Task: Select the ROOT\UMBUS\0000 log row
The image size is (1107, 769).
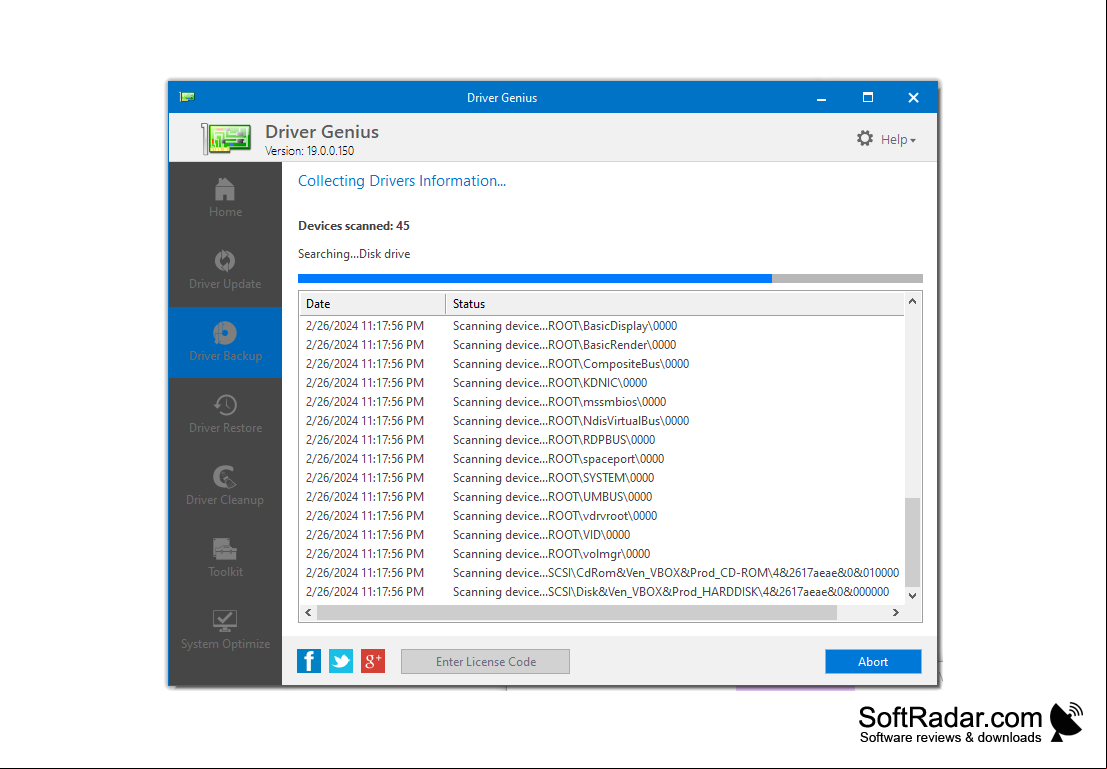Action: click(x=602, y=497)
